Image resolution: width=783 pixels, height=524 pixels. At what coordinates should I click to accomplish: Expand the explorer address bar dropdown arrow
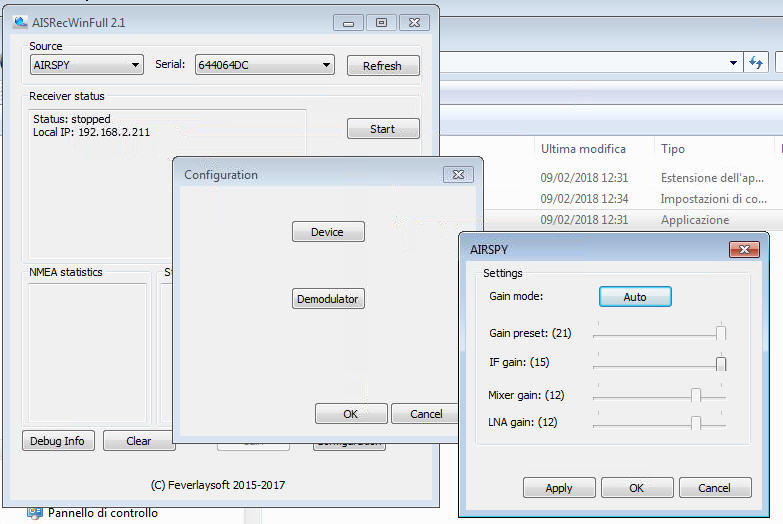(x=733, y=63)
